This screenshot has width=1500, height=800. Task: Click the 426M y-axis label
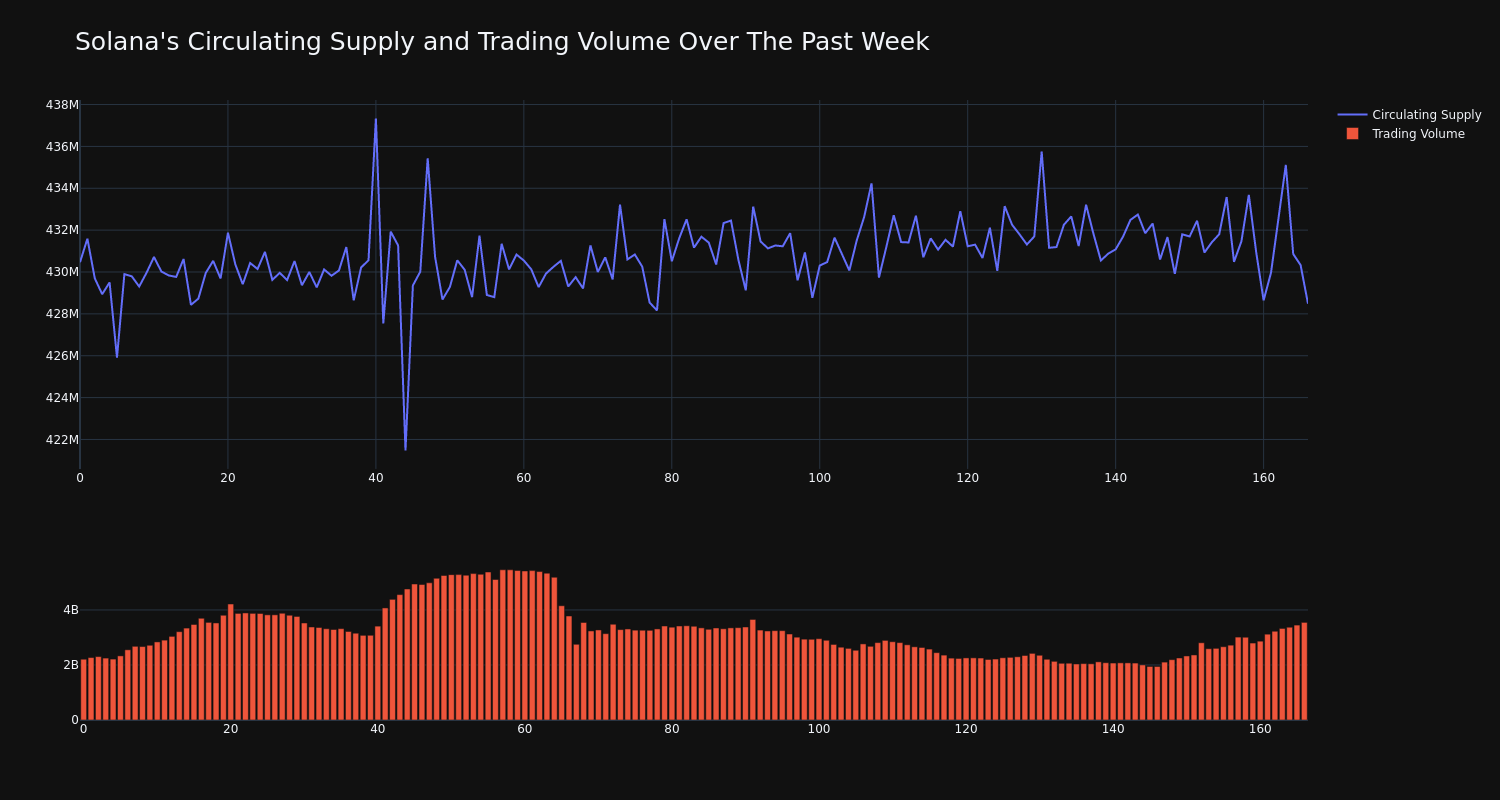62,356
